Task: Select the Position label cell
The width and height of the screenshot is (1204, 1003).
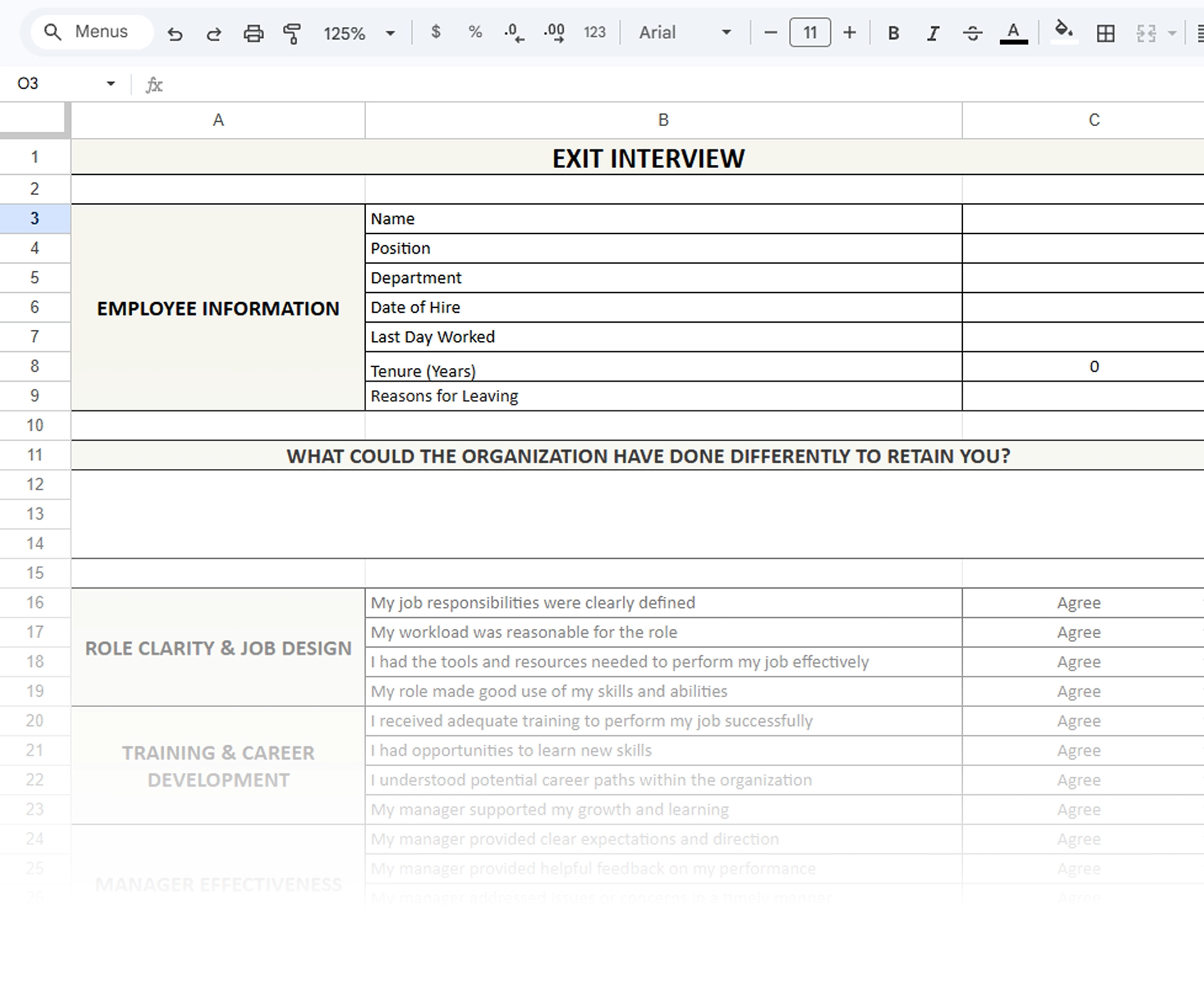Action: tap(663, 248)
